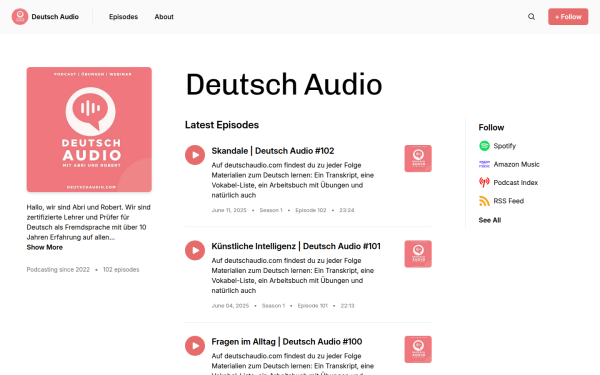Click the Podcast Index icon
600x375 pixels.
click(484, 183)
